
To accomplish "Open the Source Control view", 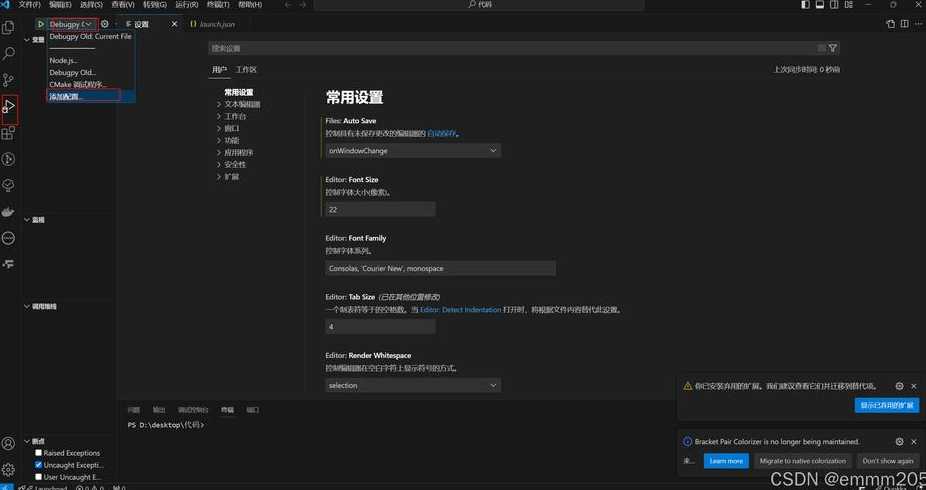I will [8, 80].
